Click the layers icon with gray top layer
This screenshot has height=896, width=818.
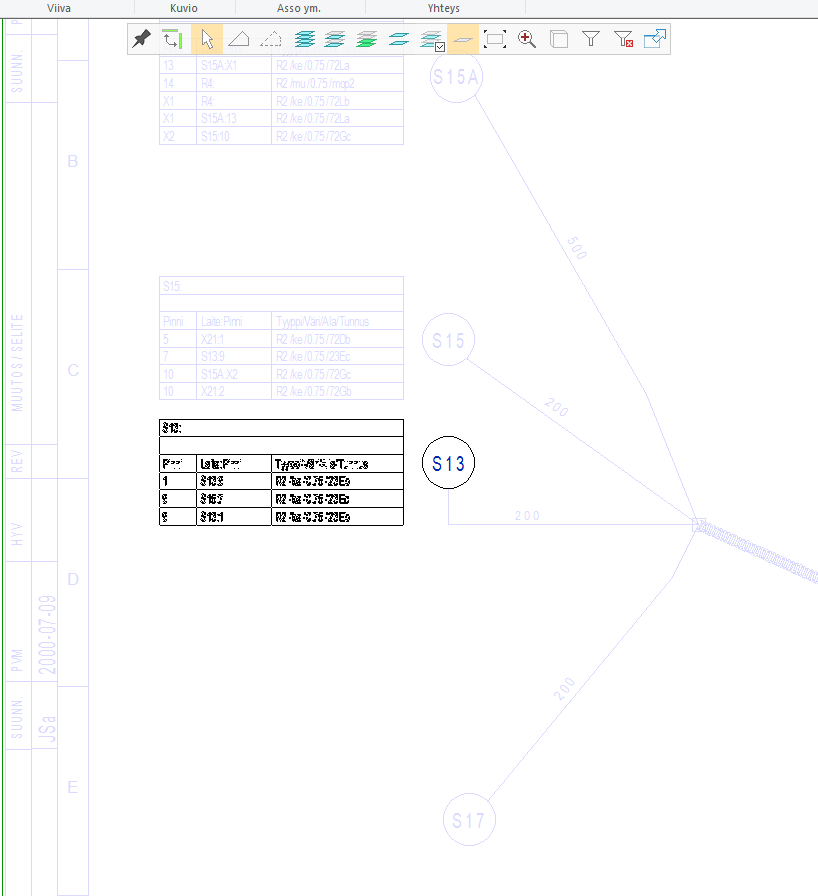pyautogui.click(x=335, y=39)
